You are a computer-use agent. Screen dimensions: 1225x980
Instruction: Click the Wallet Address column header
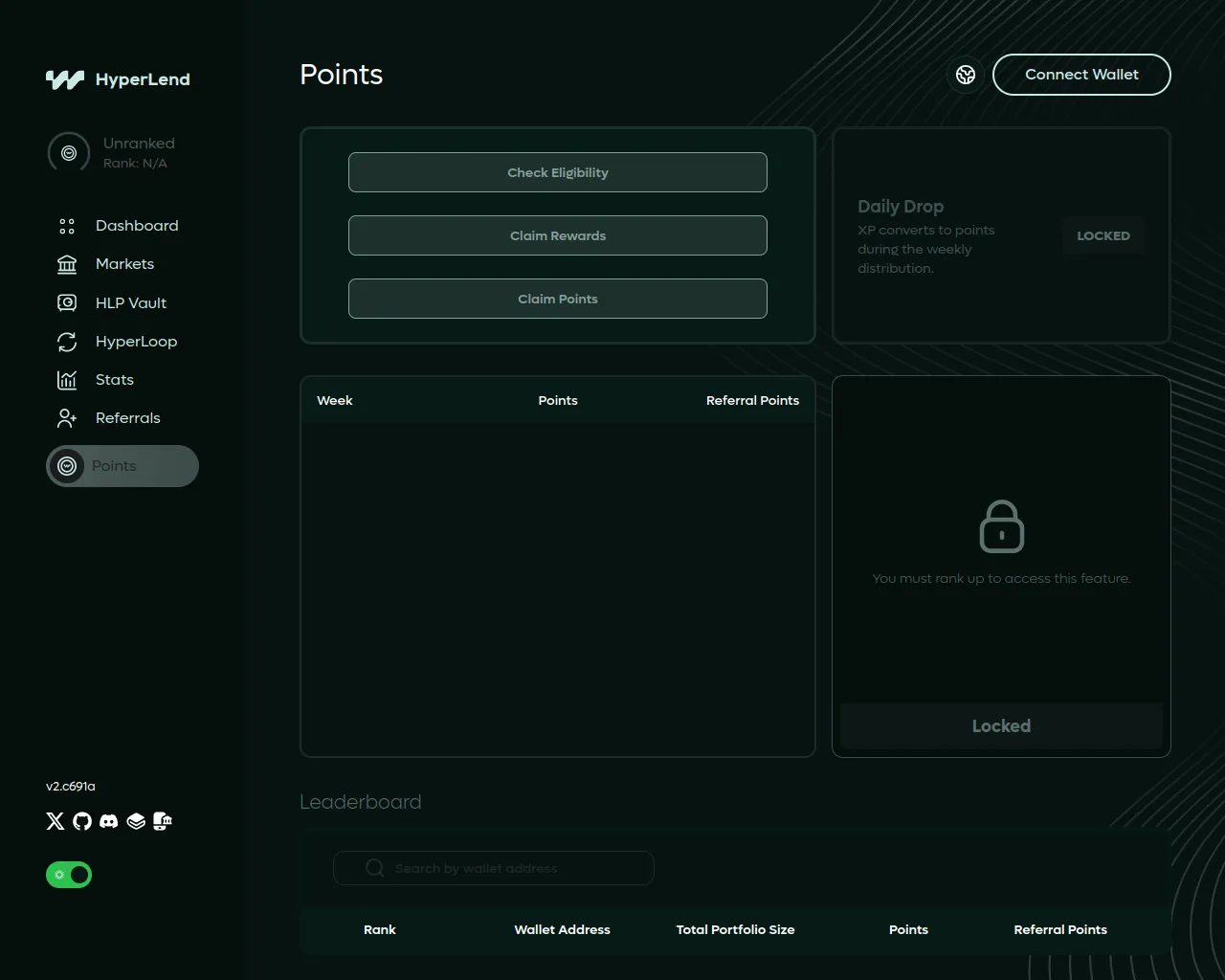562,929
